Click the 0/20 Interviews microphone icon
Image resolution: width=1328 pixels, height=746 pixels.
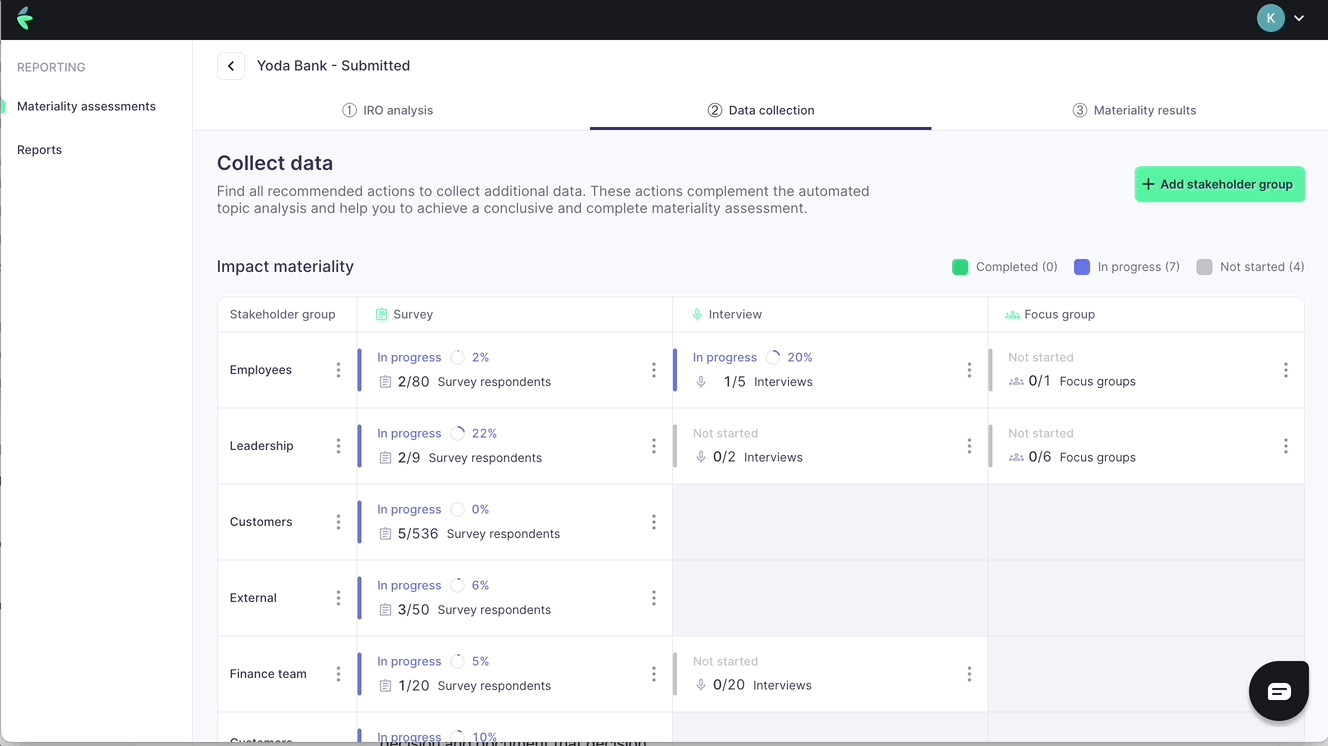tap(701, 685)
